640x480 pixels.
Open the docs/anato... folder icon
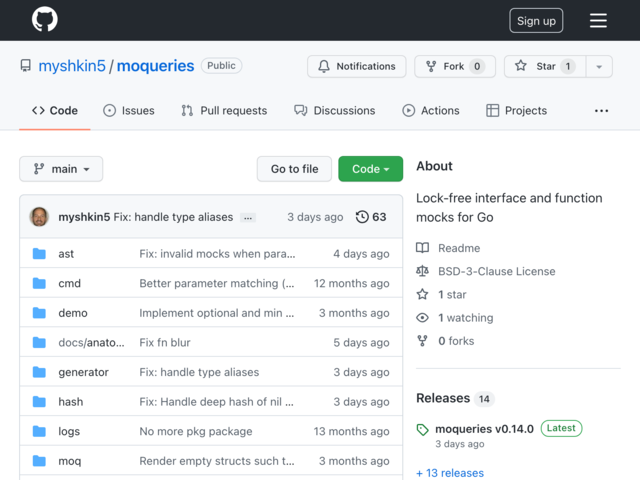click(39, 342)
